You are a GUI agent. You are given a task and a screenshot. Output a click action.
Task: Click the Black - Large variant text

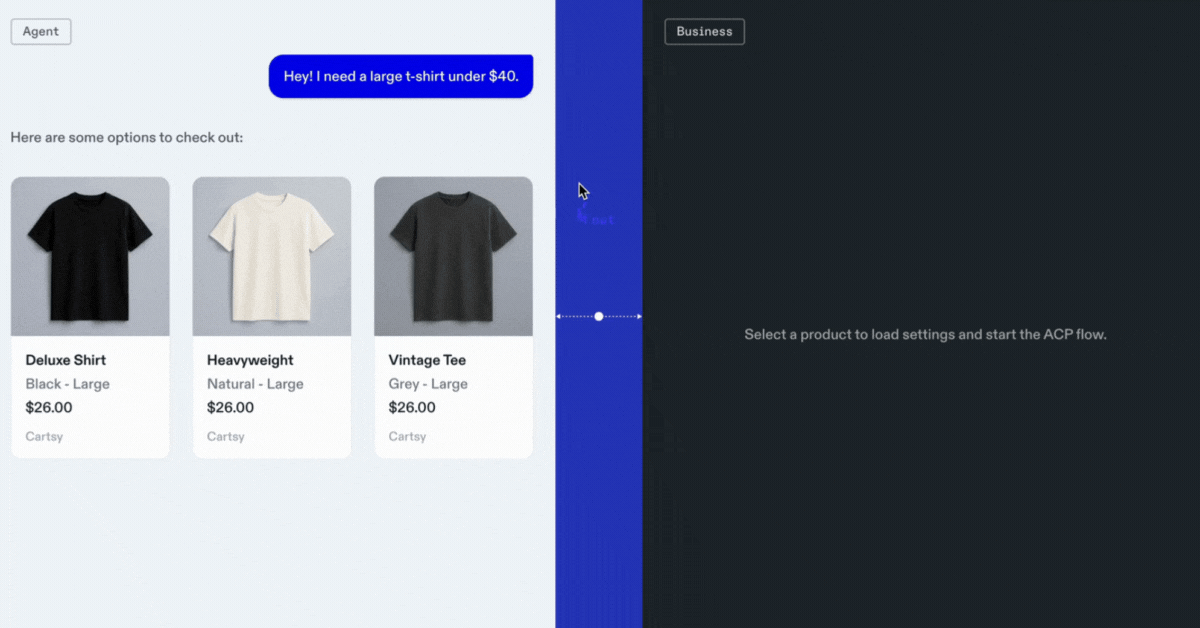point(68,384)
